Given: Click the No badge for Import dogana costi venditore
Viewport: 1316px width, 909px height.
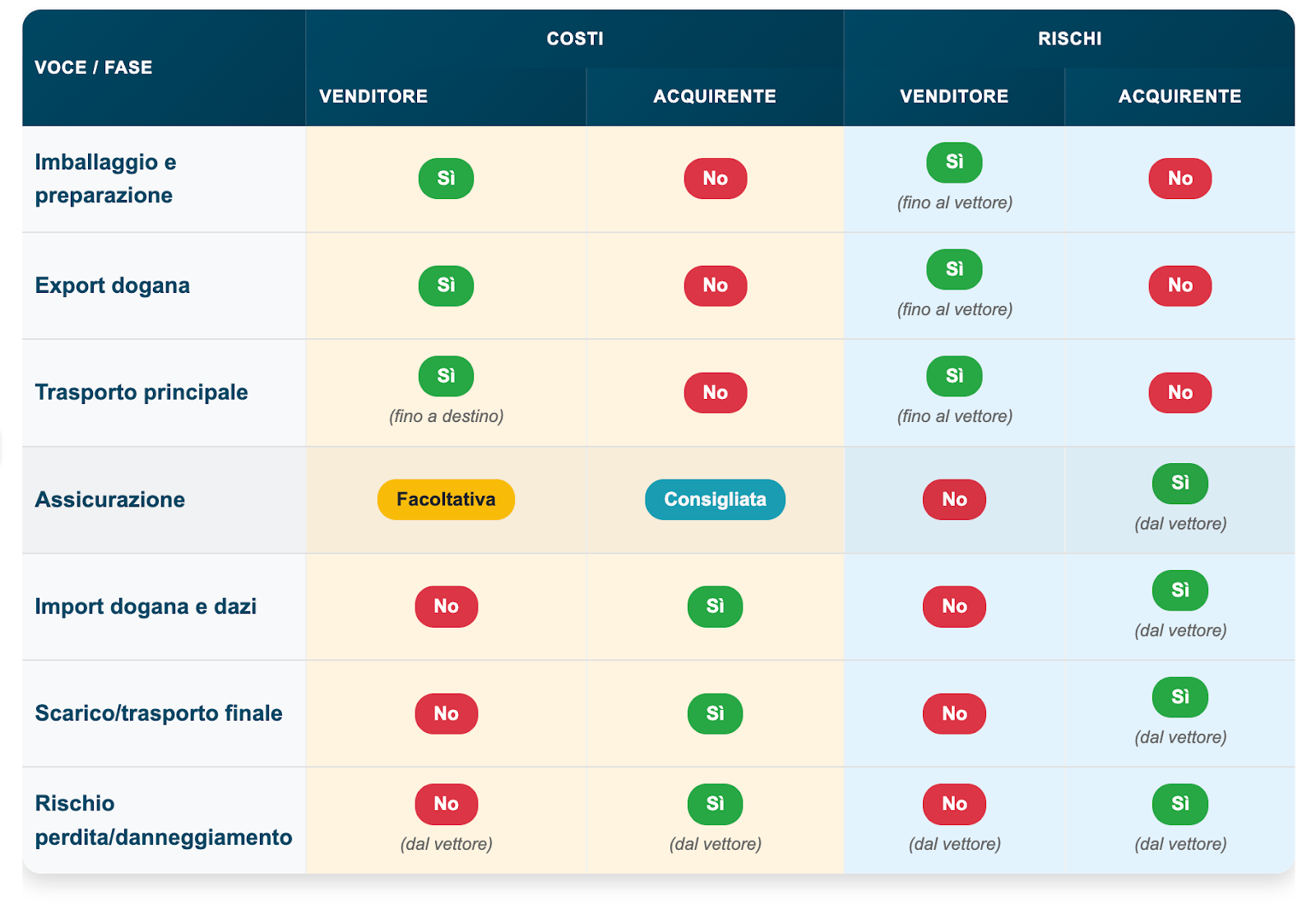Looking at the screenshot, I should (x=446, y=606).
